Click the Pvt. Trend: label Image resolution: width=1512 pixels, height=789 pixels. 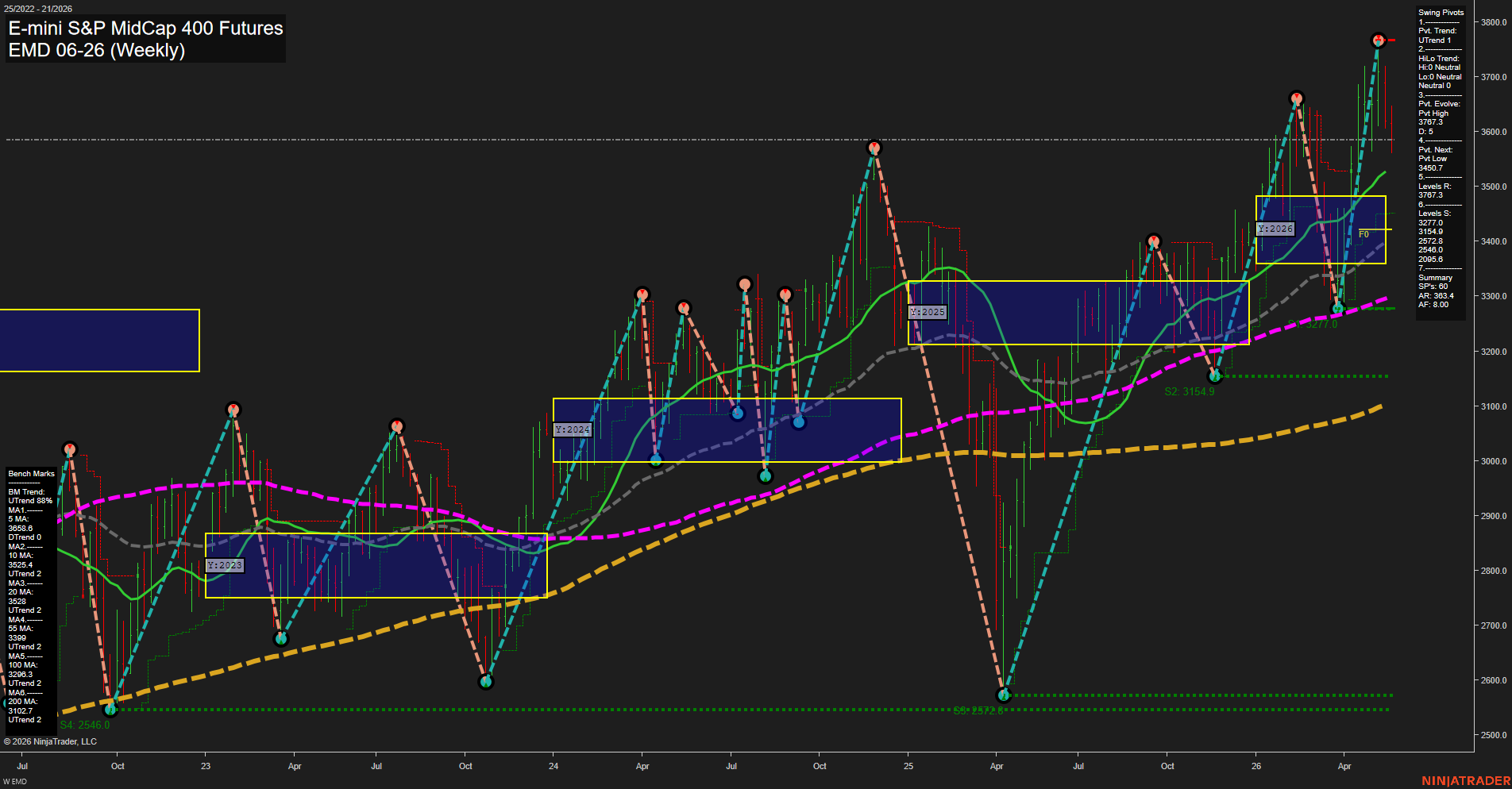[1437, 31]
